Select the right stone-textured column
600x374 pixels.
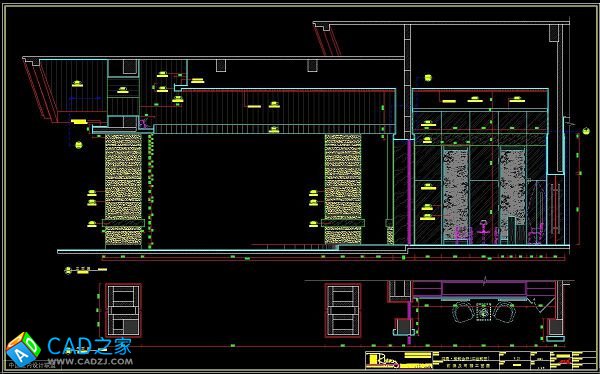click(x=343, y=189)
